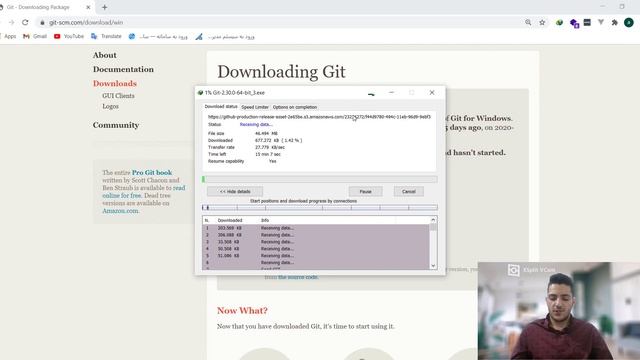The height and width of the screenshot is (360, 640).
Task: Click the download URL text
Action: 319,117
